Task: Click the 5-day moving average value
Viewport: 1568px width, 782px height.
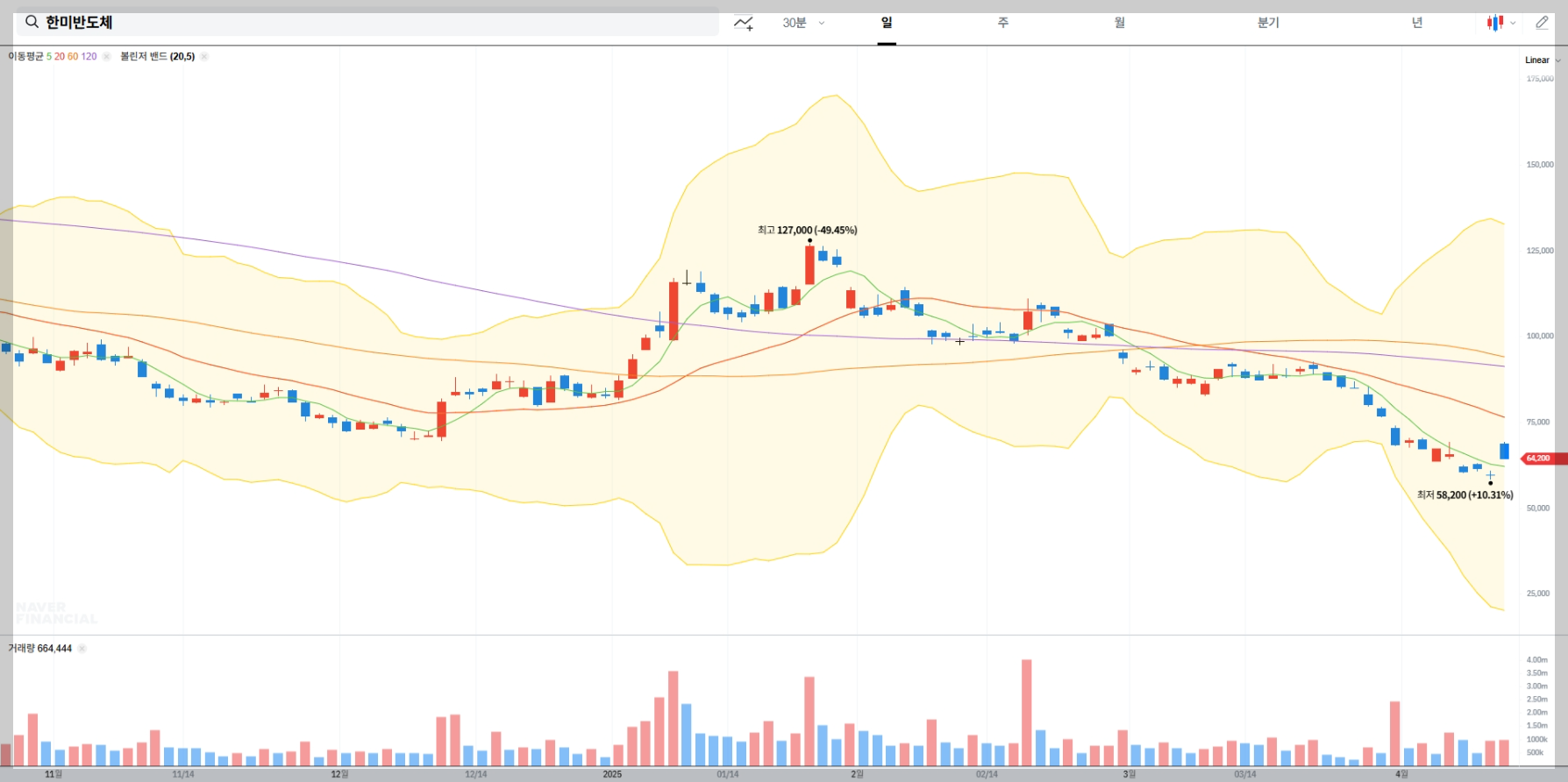Action: pos(49,56)
